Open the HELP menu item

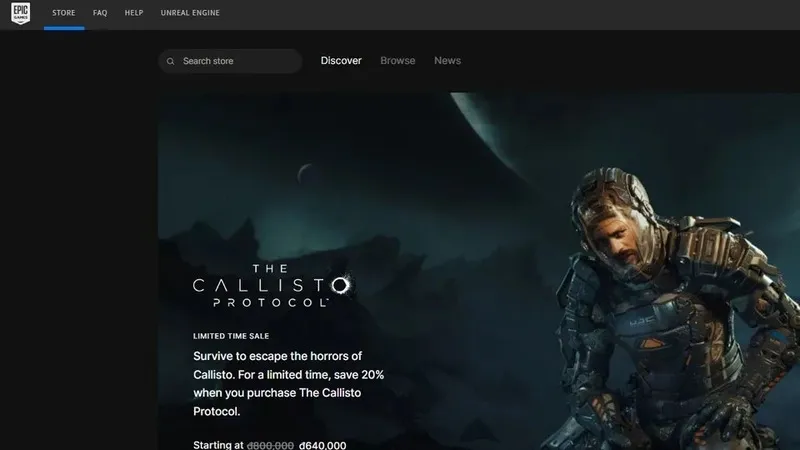point(133,13)
